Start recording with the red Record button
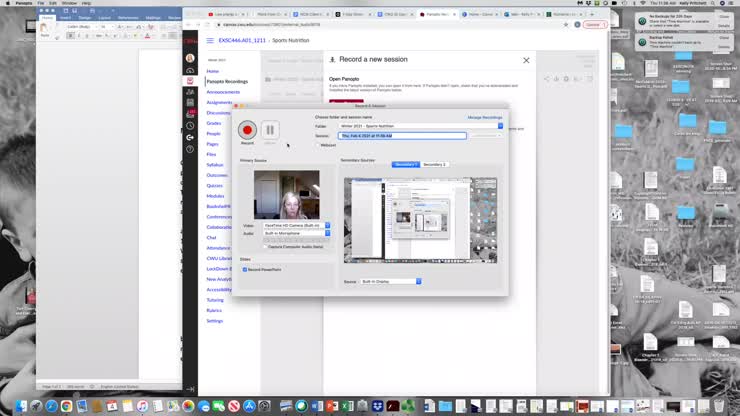 click(247, 130)
